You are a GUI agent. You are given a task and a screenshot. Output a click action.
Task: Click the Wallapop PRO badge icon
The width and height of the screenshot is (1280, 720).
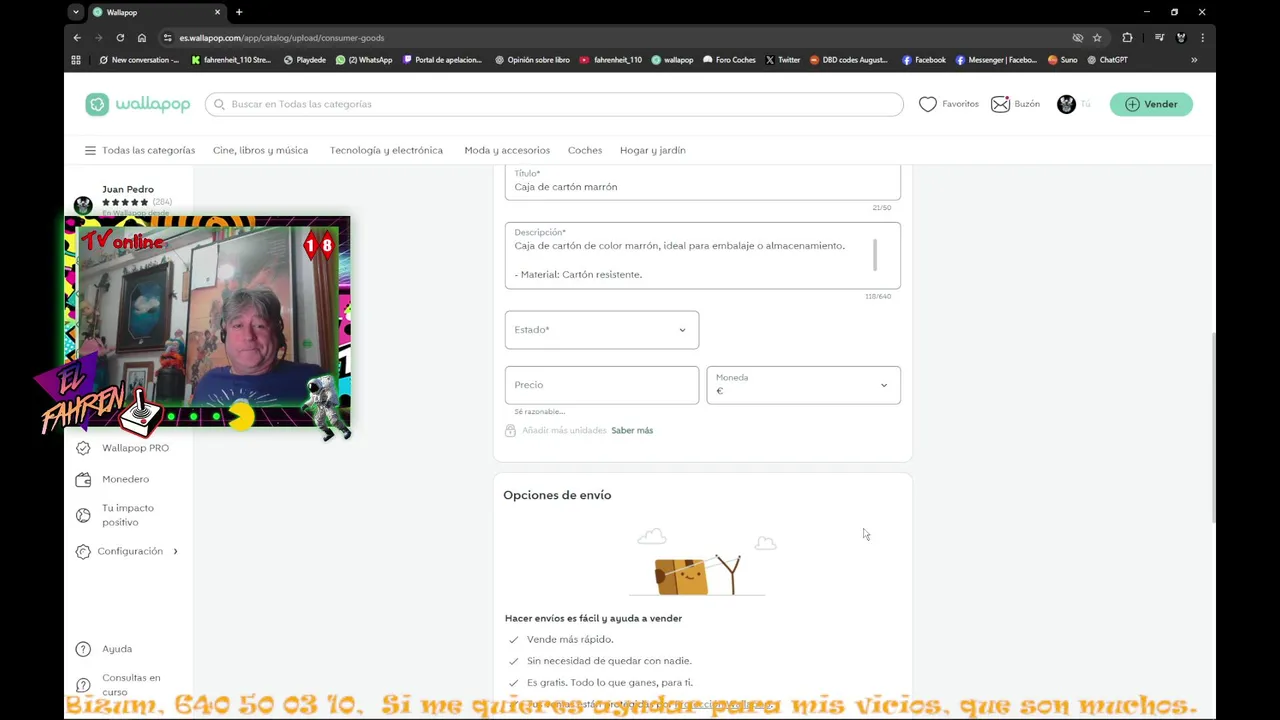[x=83, y=448]
